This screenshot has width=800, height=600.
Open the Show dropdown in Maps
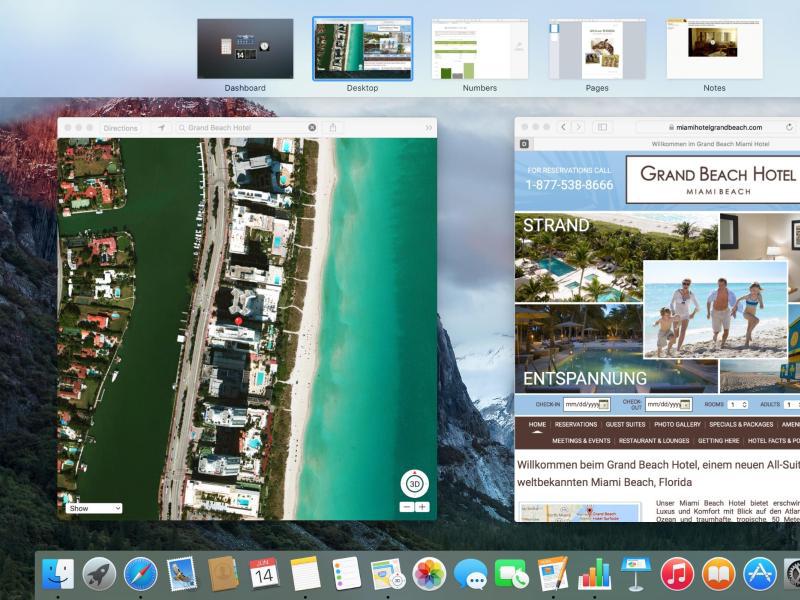click(x=94, y=508)
